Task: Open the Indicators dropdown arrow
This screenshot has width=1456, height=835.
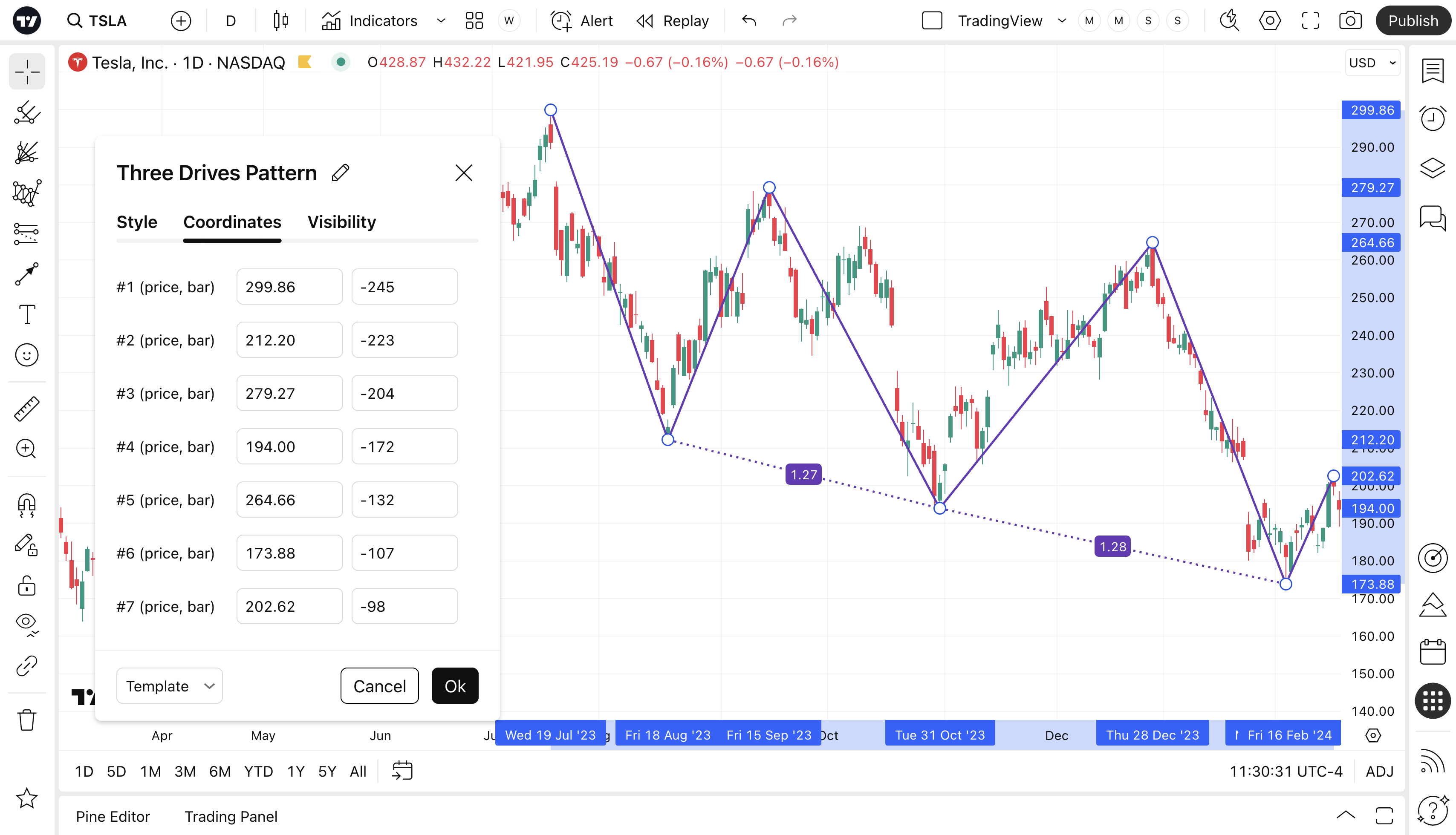Action: coord(441,21)
